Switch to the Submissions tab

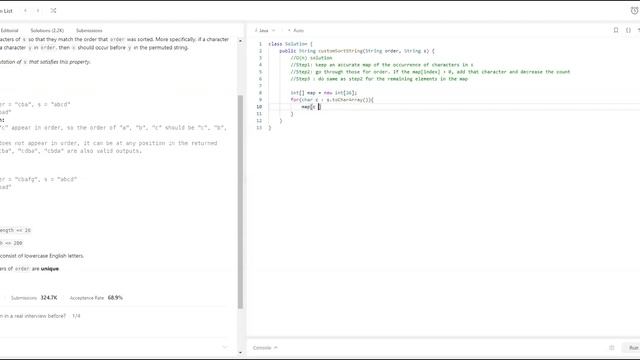[89, 31]
